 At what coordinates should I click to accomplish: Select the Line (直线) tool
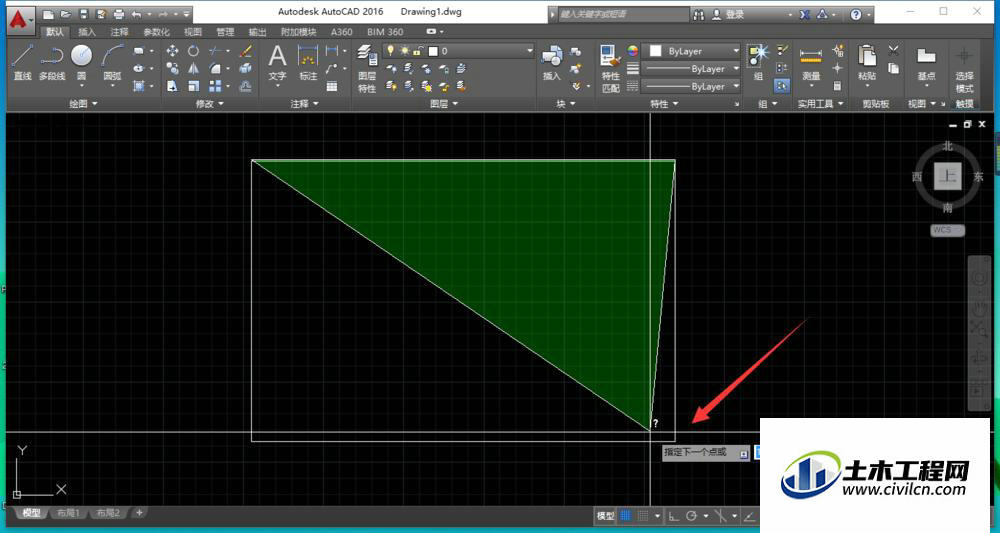coord(22,63)
